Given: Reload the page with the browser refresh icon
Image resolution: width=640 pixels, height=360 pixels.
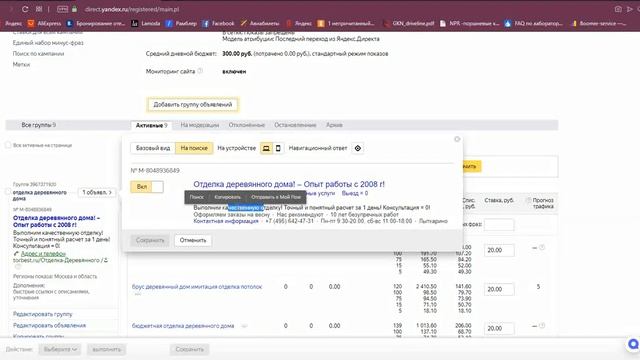Looking at the screenshot, I should pos(25,9).
